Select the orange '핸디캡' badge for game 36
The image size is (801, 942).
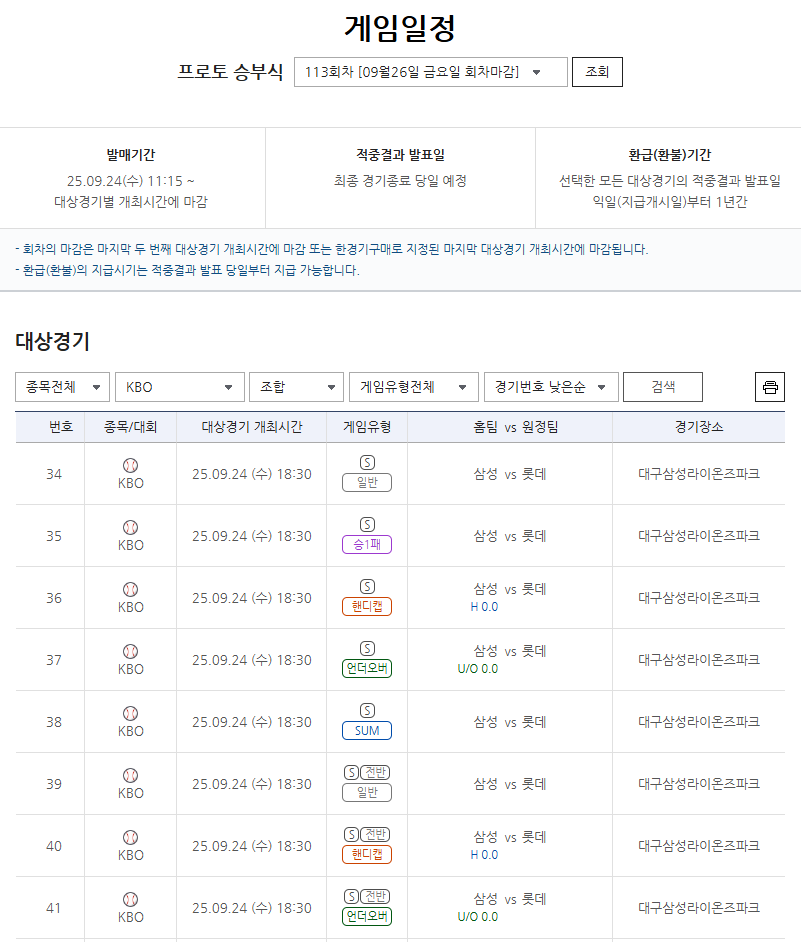pos(365,606)
